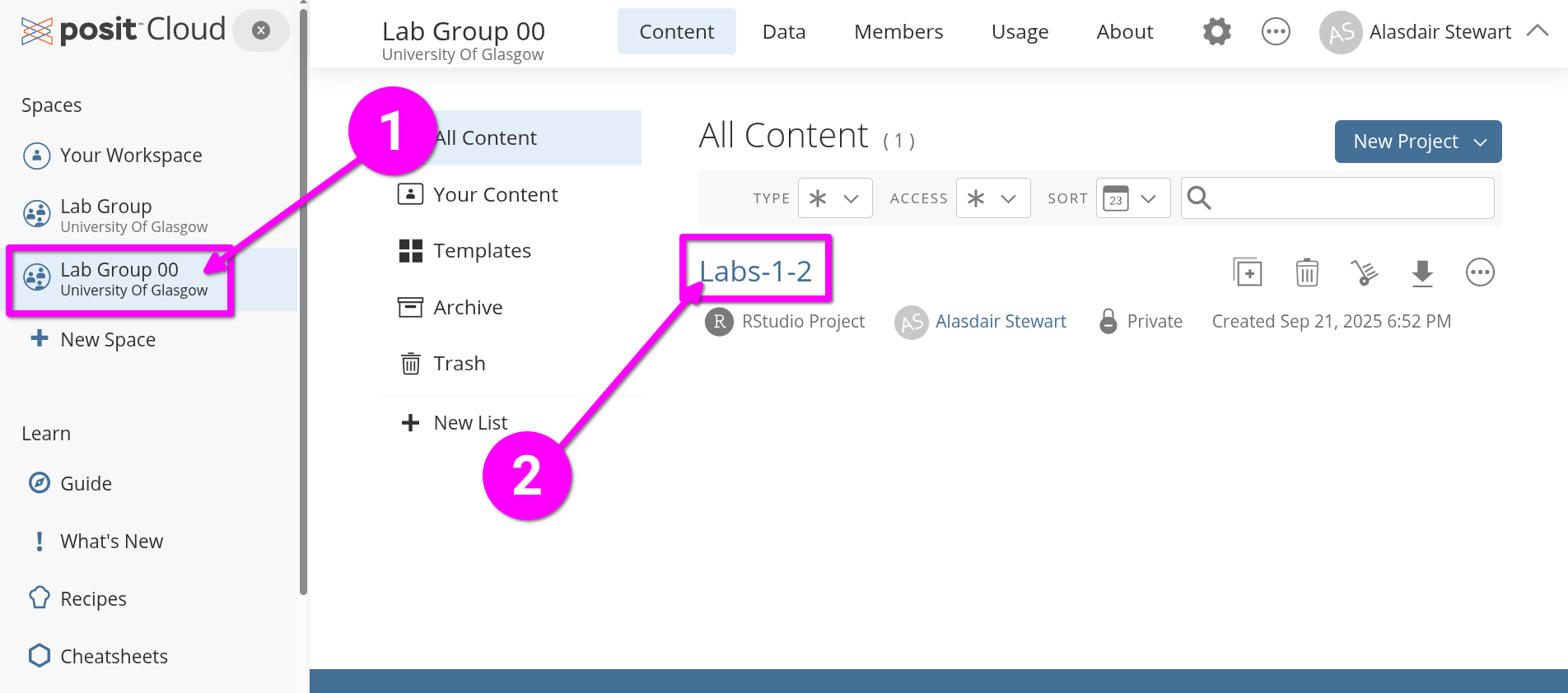Expand the ACCESS filter dropdown
1568x693 pixels.
(x=992, y=198)
